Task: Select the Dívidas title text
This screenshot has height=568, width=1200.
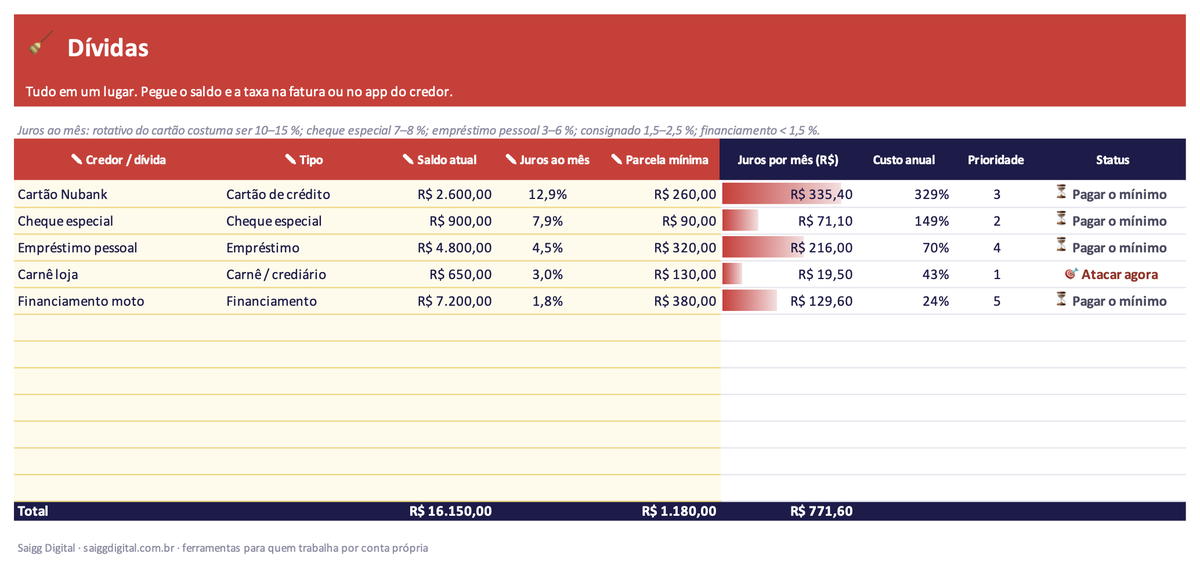Action: coord(108,47)
